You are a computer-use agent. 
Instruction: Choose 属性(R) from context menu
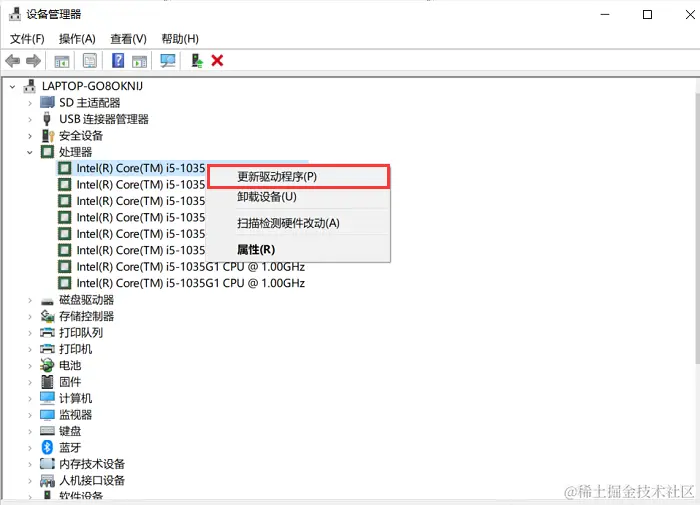pyautogui.click(x=298, y=249)
